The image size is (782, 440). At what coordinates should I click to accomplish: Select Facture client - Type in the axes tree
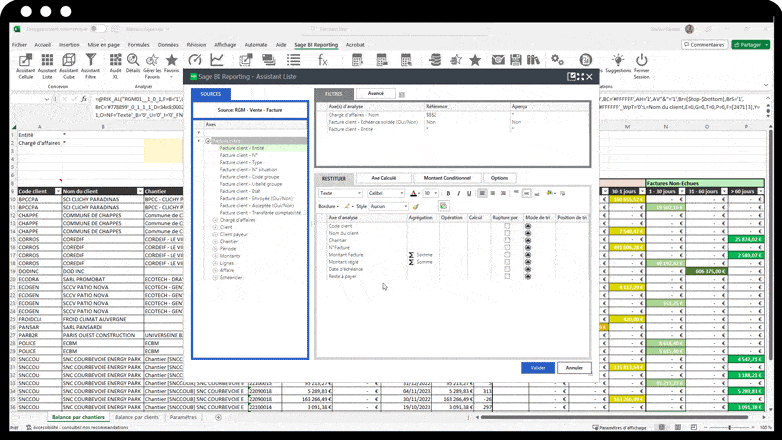[x=241, y=163]
